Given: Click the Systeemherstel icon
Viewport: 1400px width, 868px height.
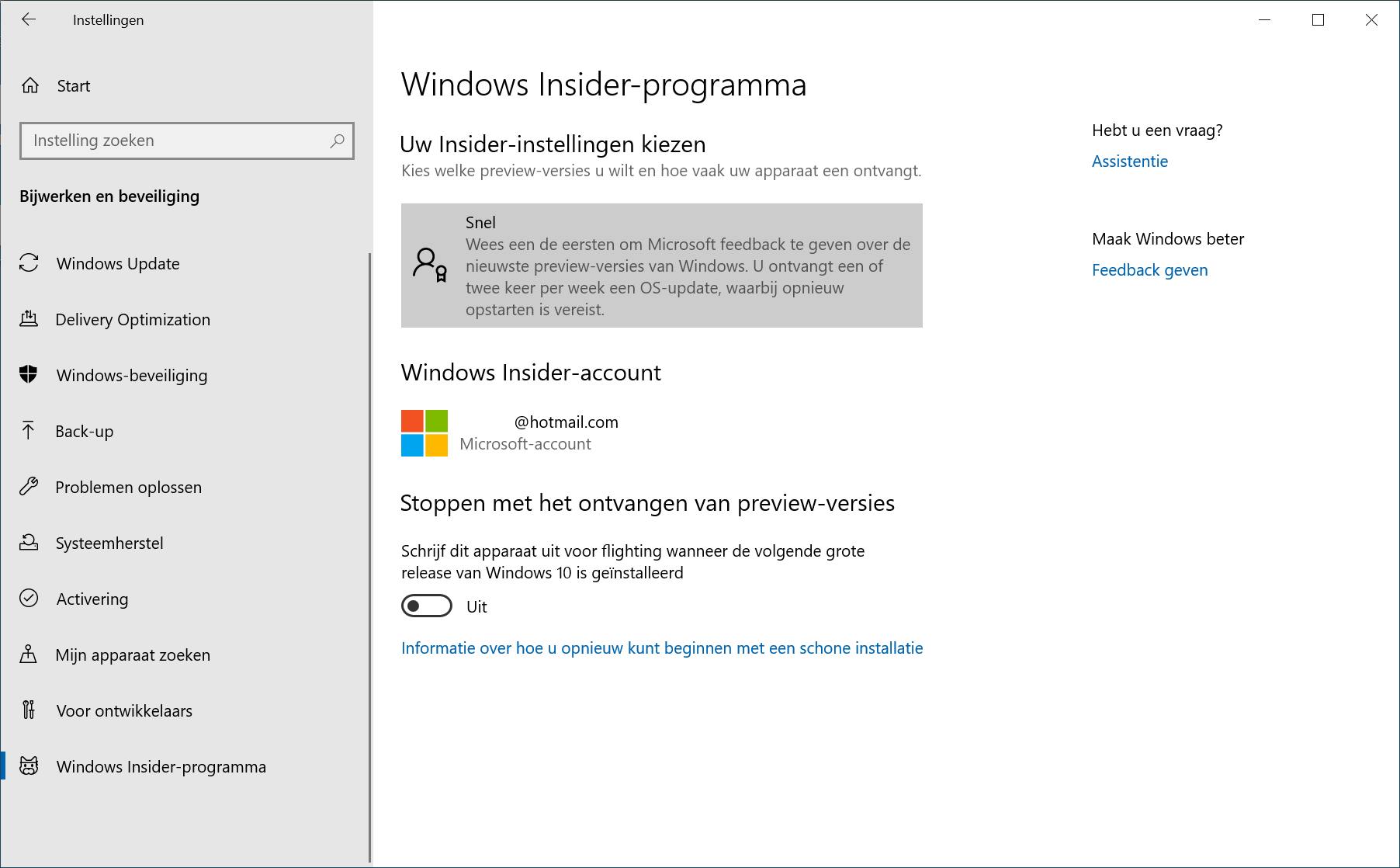Looking at the screenshot, I should tap(29, 543).
